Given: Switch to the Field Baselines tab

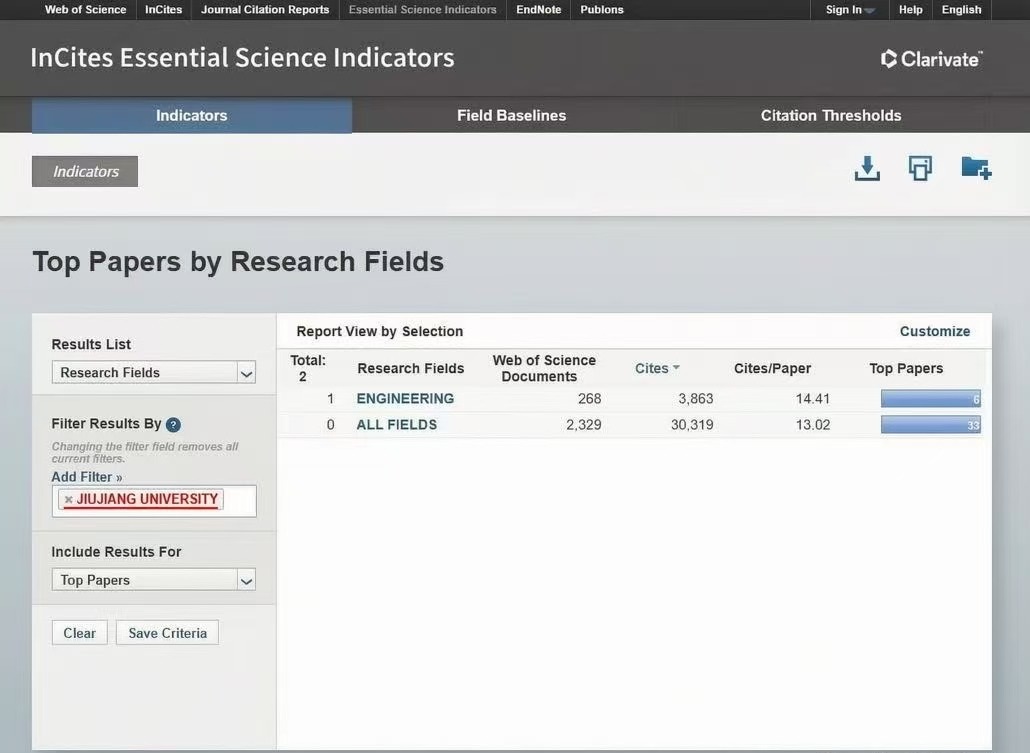Looking at the screenshot, I should pos(512,116).
